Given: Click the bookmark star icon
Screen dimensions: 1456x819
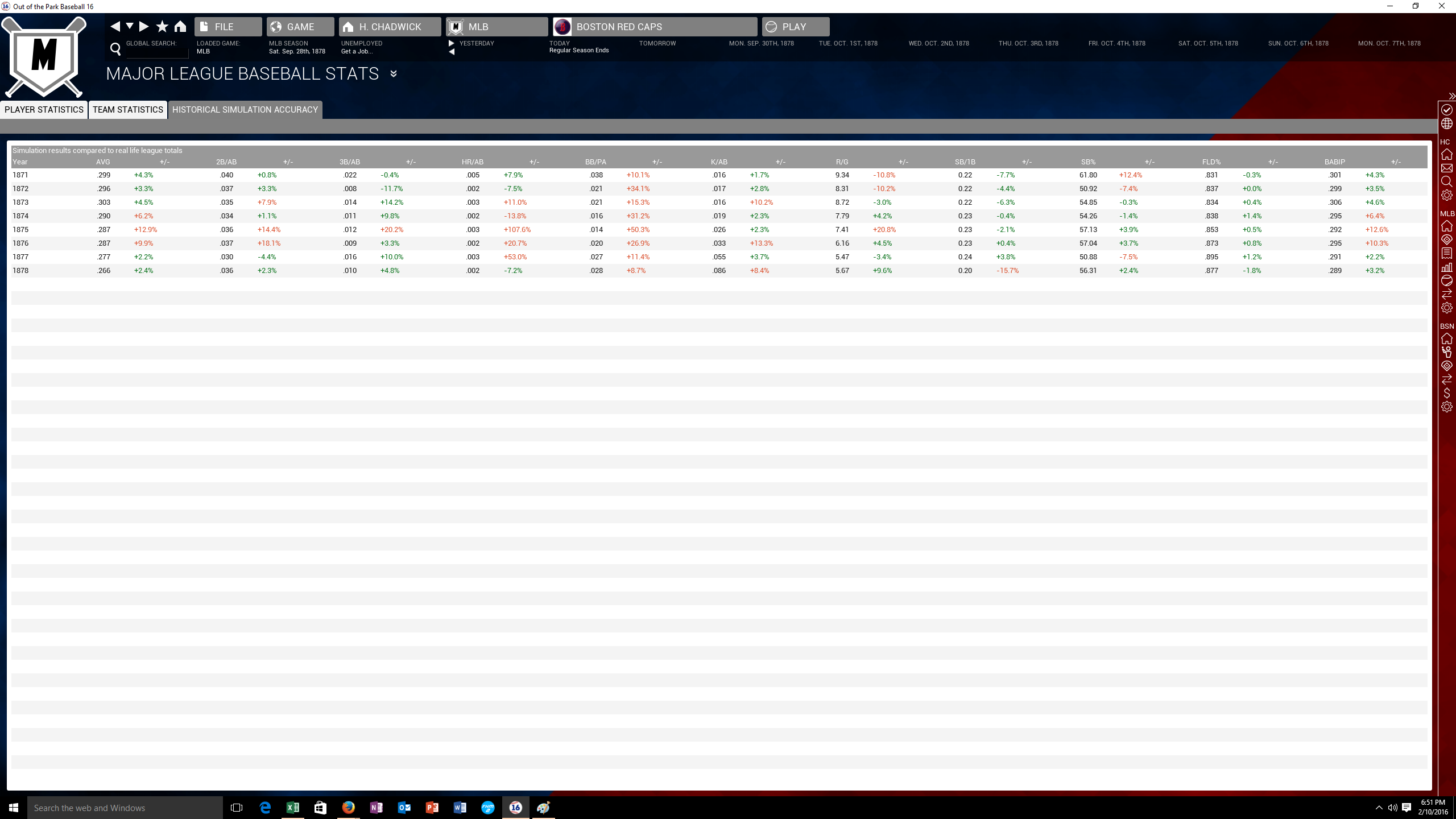Looking at the screenshot, I should click(162, 26).
